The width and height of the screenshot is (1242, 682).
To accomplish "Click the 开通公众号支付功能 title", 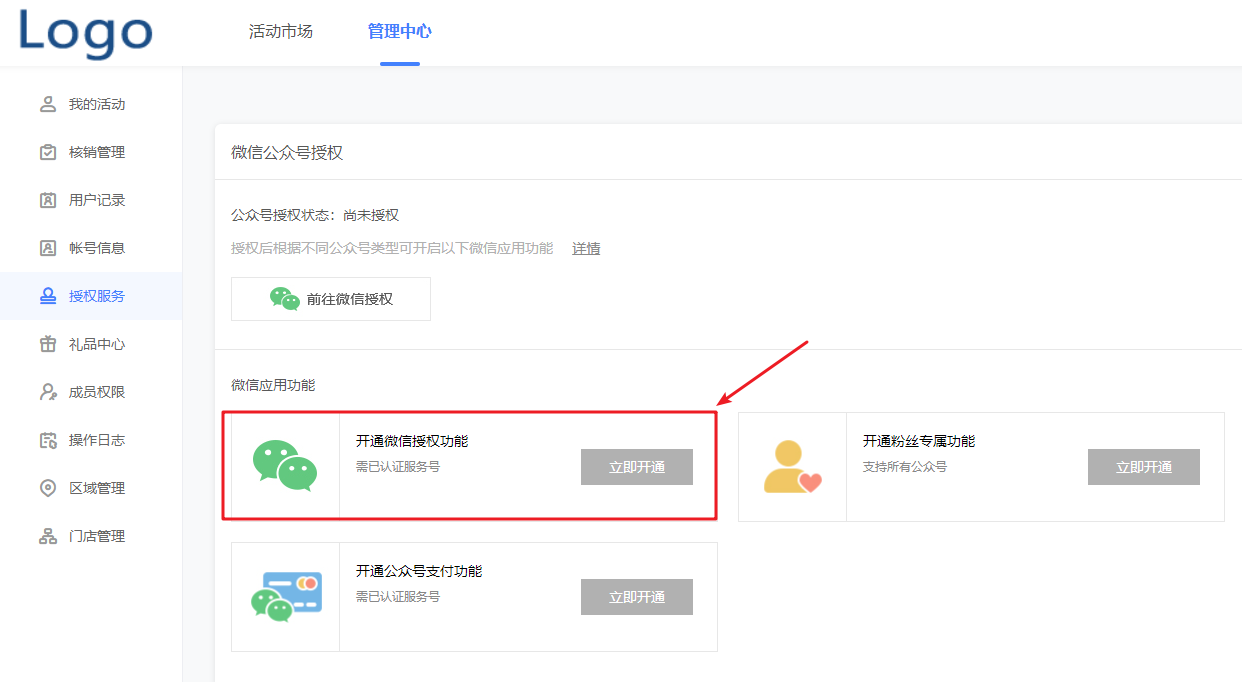I will point(419,571).
